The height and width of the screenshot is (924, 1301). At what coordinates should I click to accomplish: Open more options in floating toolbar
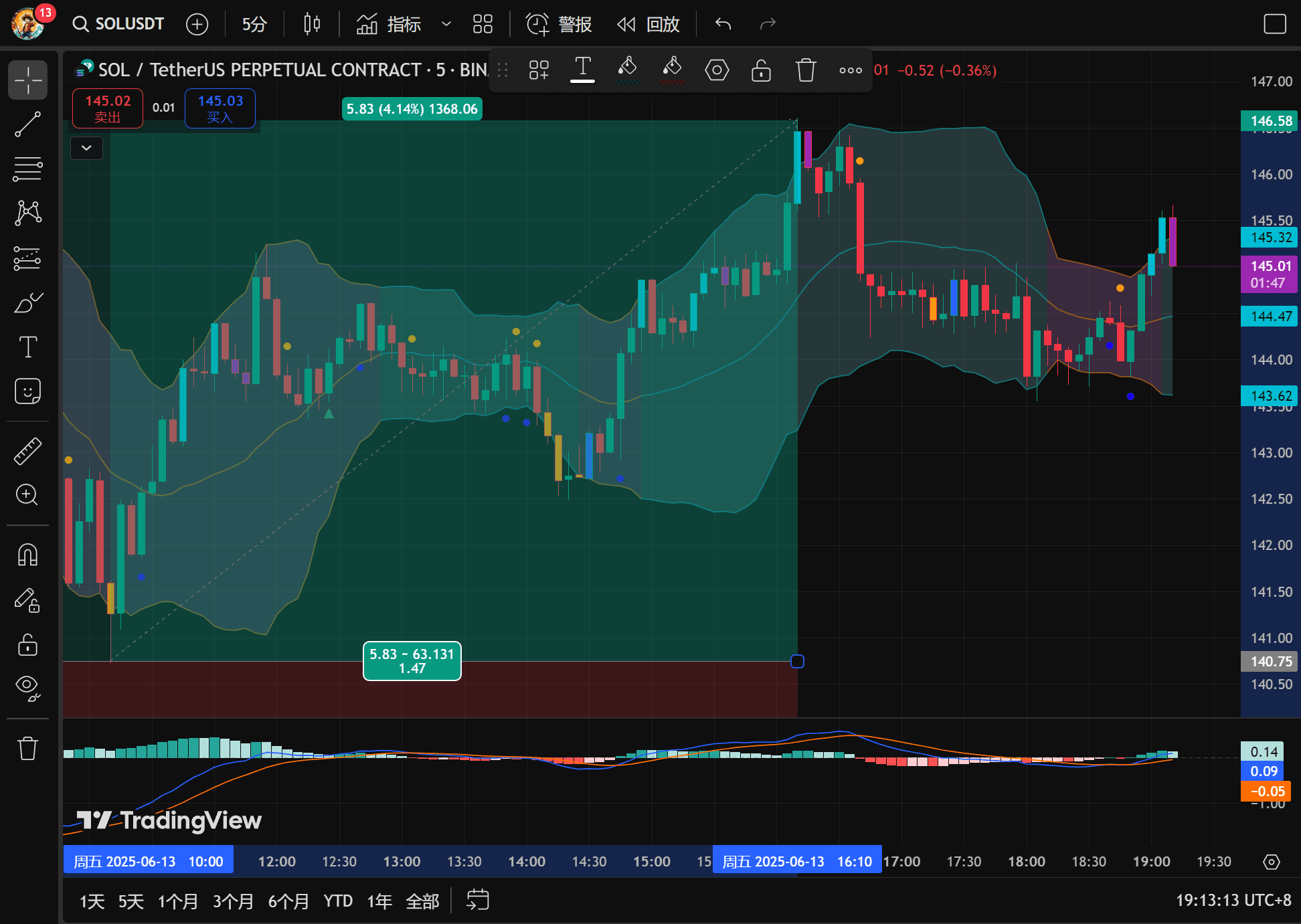pyautogui.click(x=851, y=70)
